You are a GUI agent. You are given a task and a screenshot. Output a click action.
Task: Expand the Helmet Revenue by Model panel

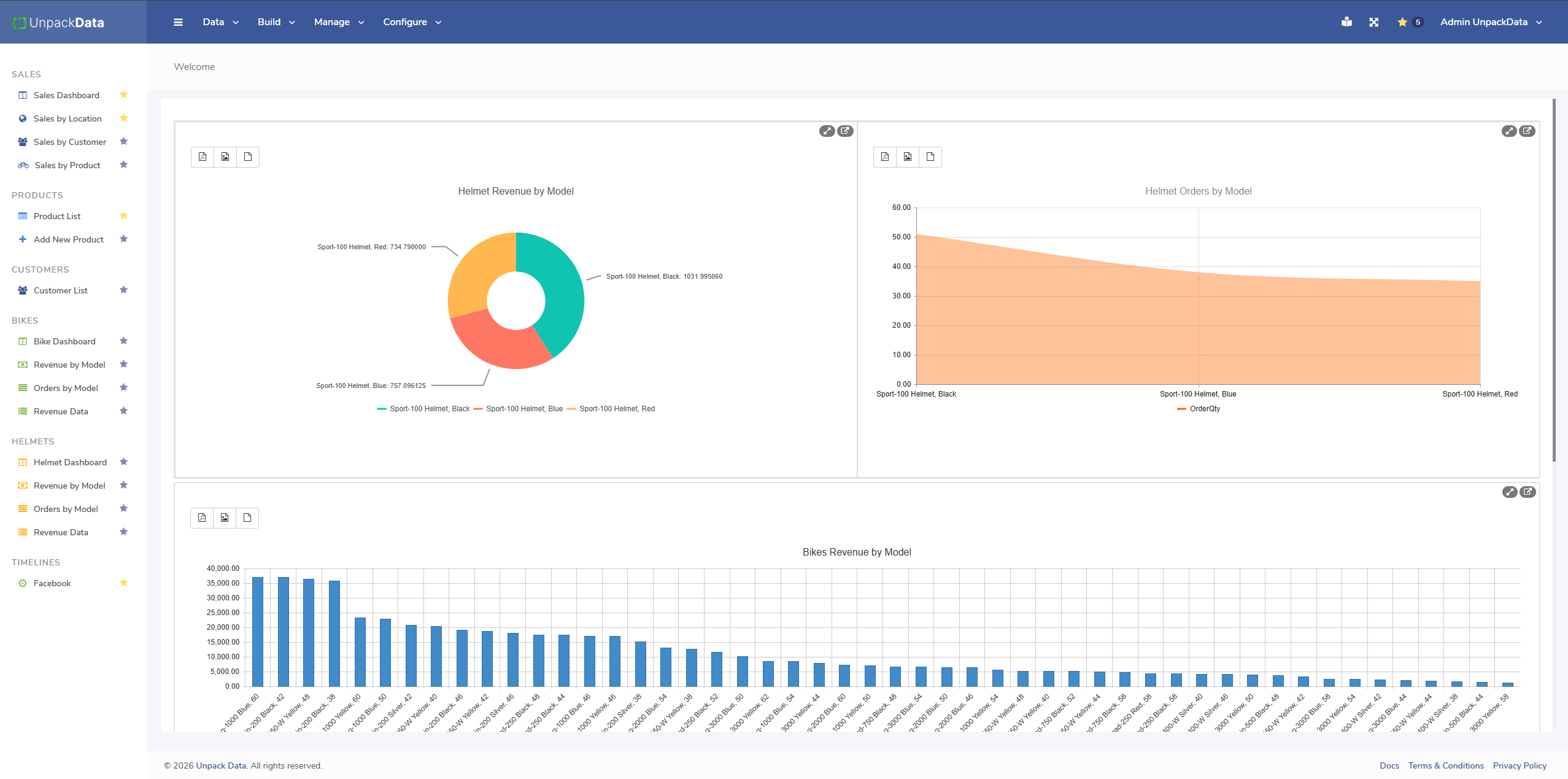pos(827,131)
